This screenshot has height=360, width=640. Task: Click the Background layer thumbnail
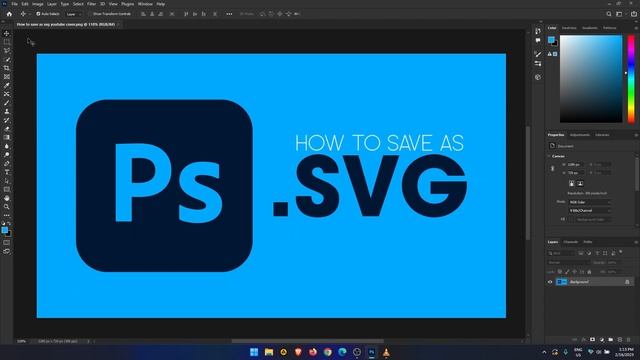click(x=562, y=282)
